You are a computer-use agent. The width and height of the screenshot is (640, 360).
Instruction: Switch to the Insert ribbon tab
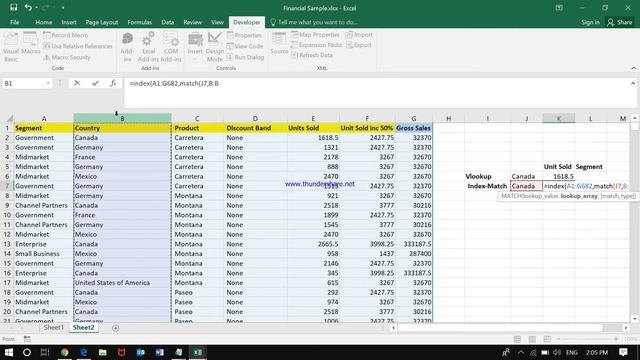[69, 22]
